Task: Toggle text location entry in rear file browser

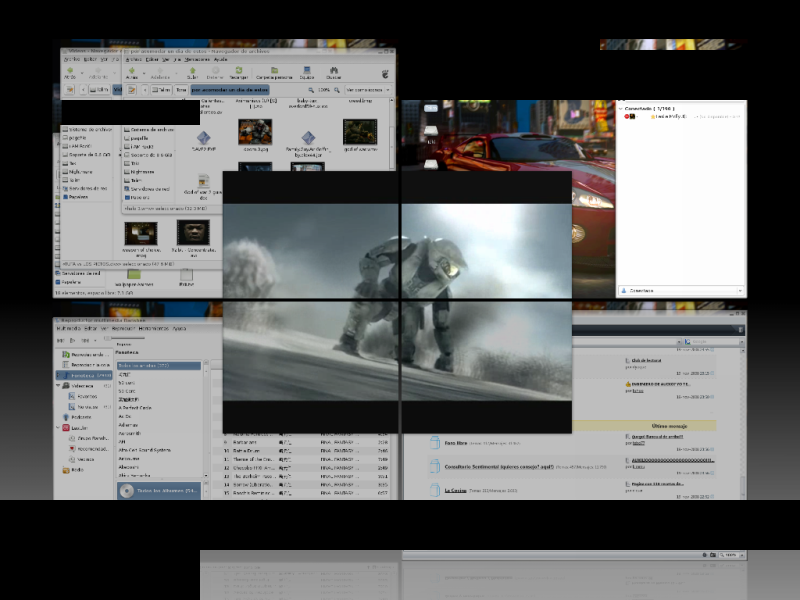Action: click(70, 90)
